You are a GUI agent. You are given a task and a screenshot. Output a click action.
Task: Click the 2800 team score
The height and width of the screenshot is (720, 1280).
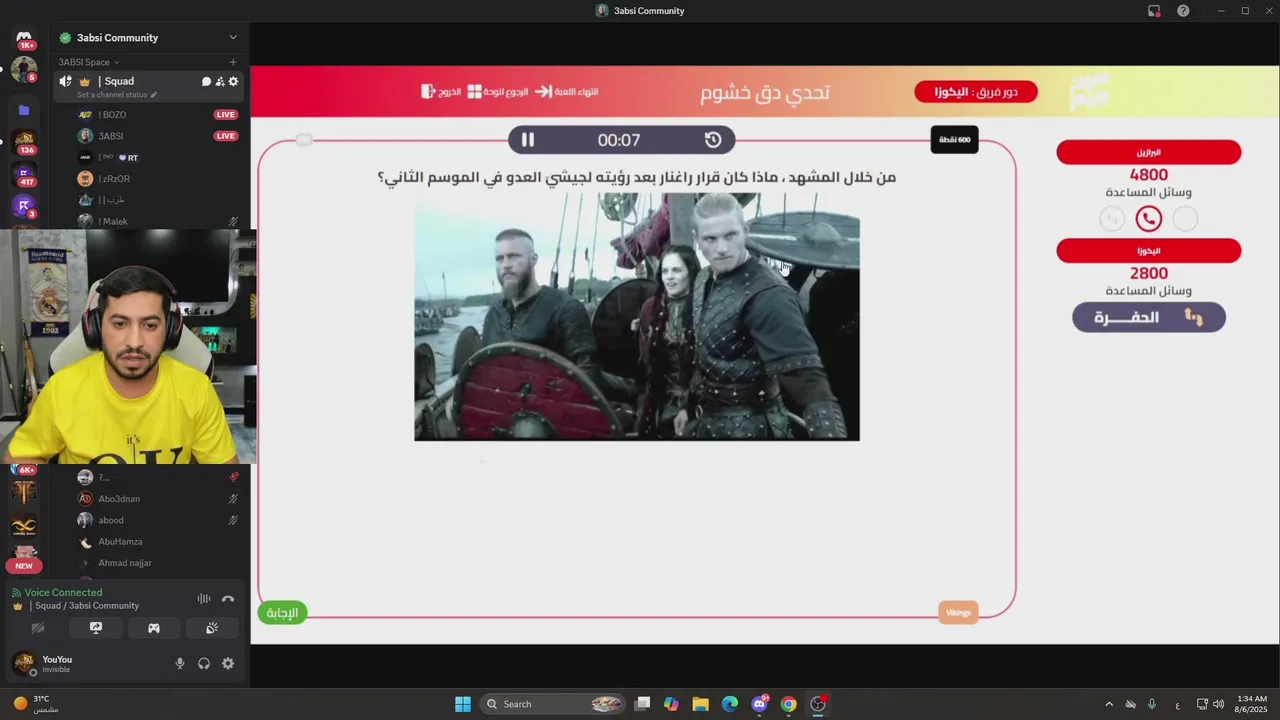click(1148, 273)
